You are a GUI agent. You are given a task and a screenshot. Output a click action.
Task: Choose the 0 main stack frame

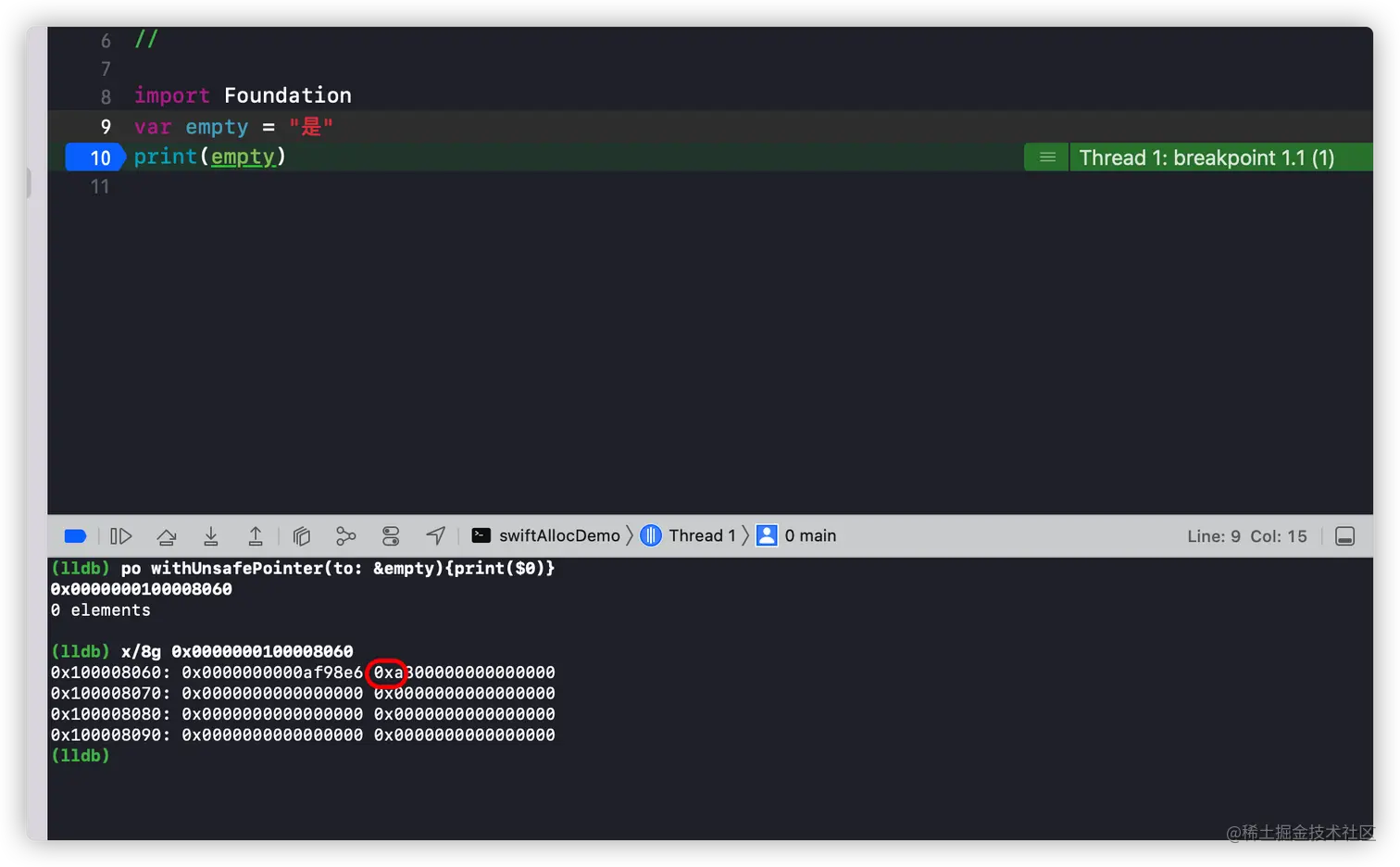797,535
